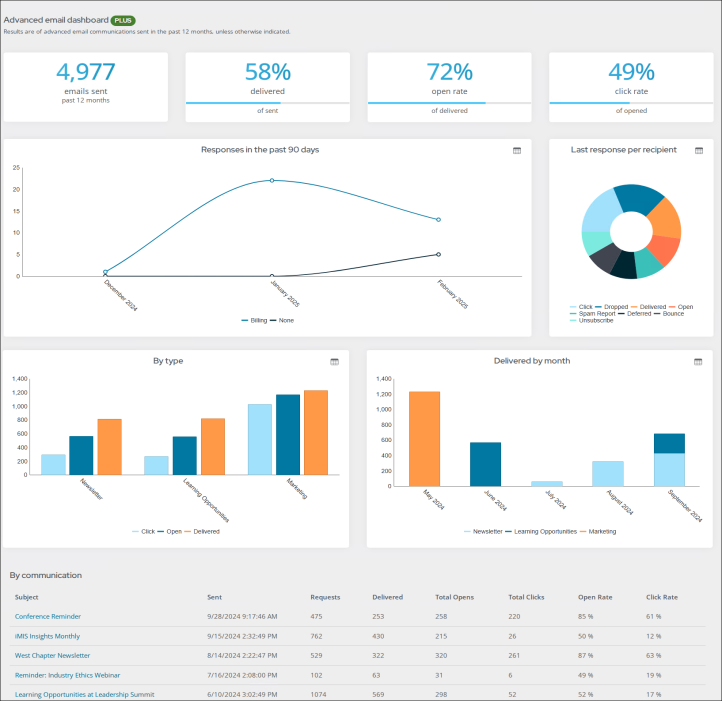The height and width of the screenshot is (701, 722).
Task: Toggle Spam Report legend entry
Action: pos(593,314)
